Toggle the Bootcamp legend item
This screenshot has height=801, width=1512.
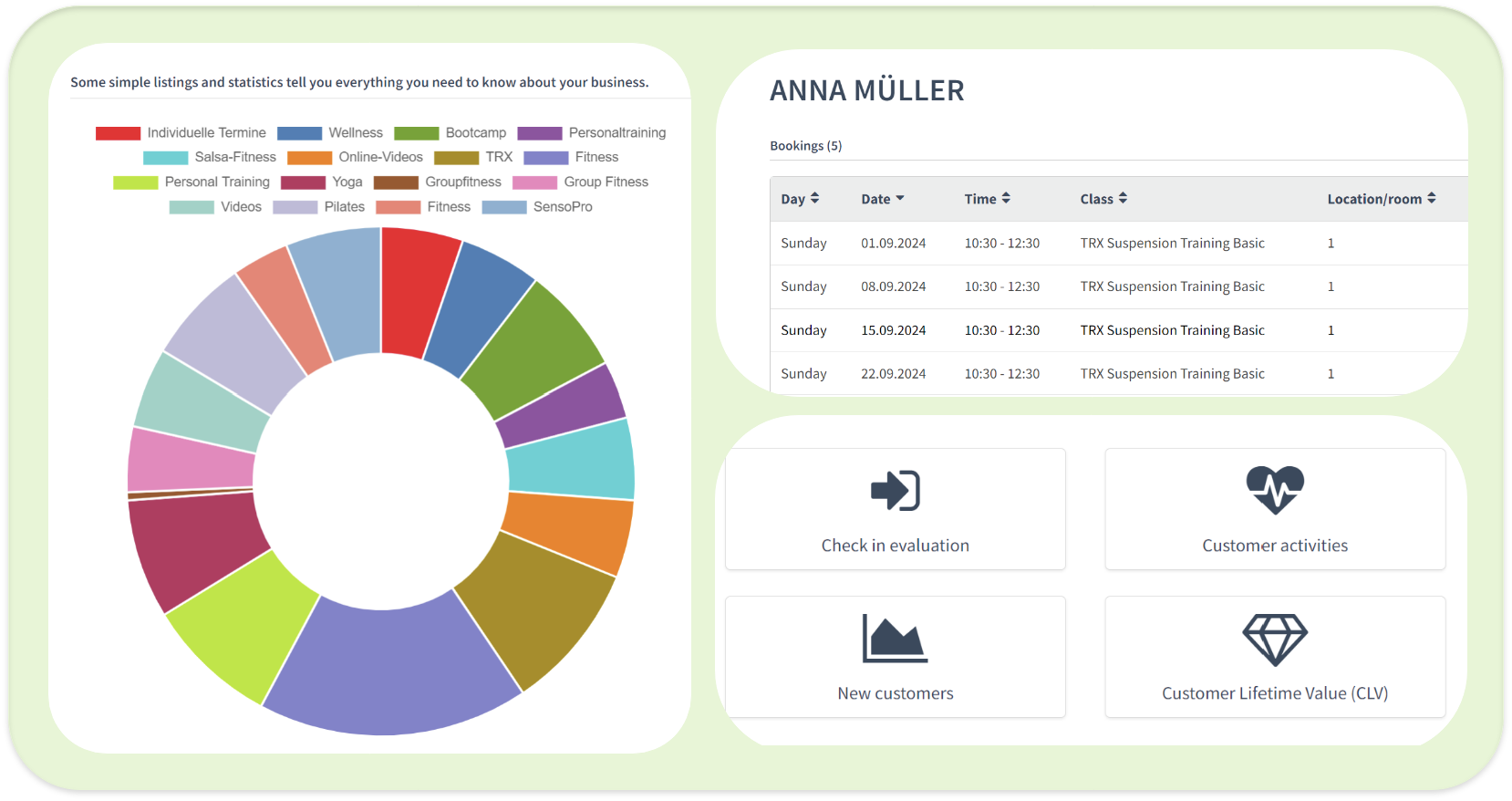tap(450, 133)
